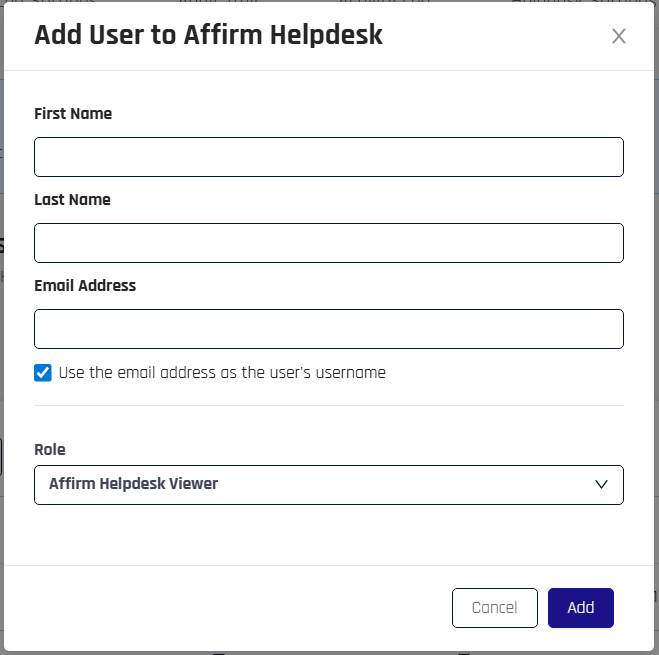Click the word 'username' in checkbox label
The image size is (659, 655).
[350, 373]
